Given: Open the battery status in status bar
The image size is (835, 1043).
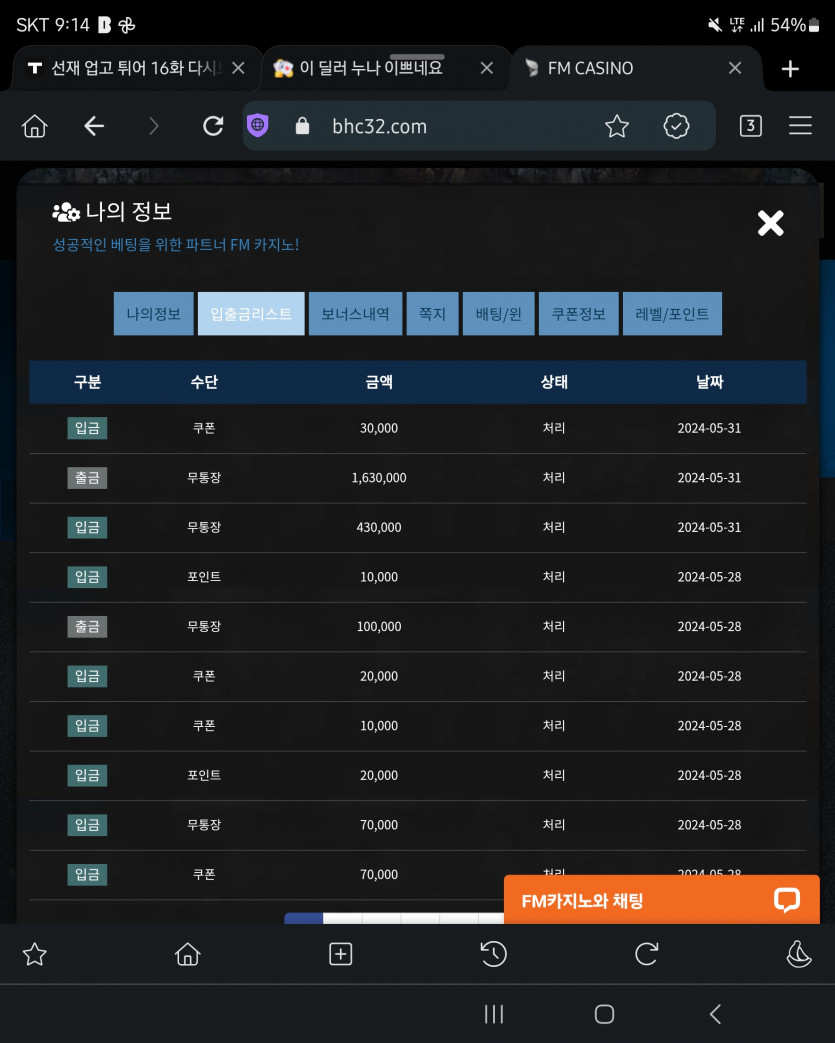Looking at the screenshot, I should point(795,25).
